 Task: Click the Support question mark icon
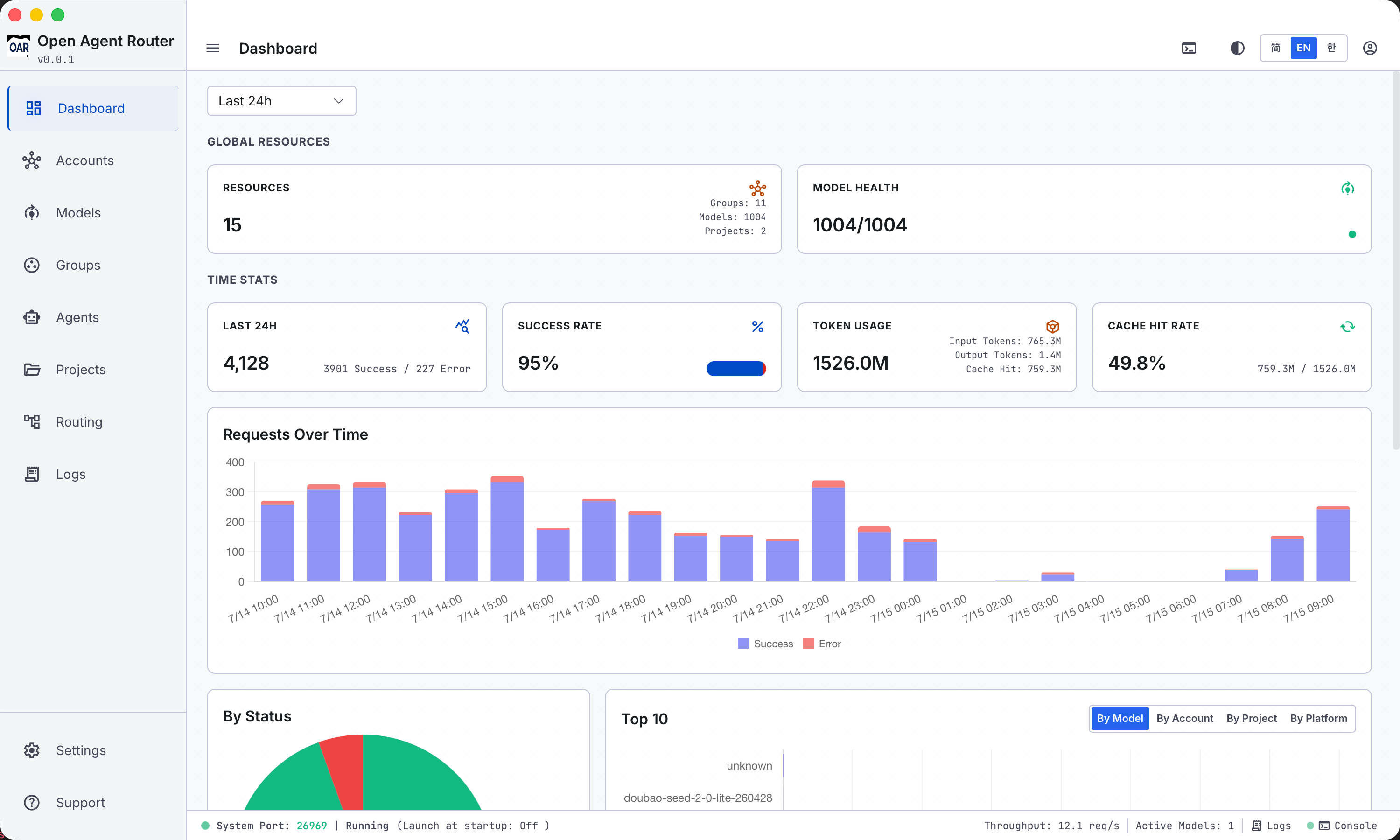click(x=32, y=803)
